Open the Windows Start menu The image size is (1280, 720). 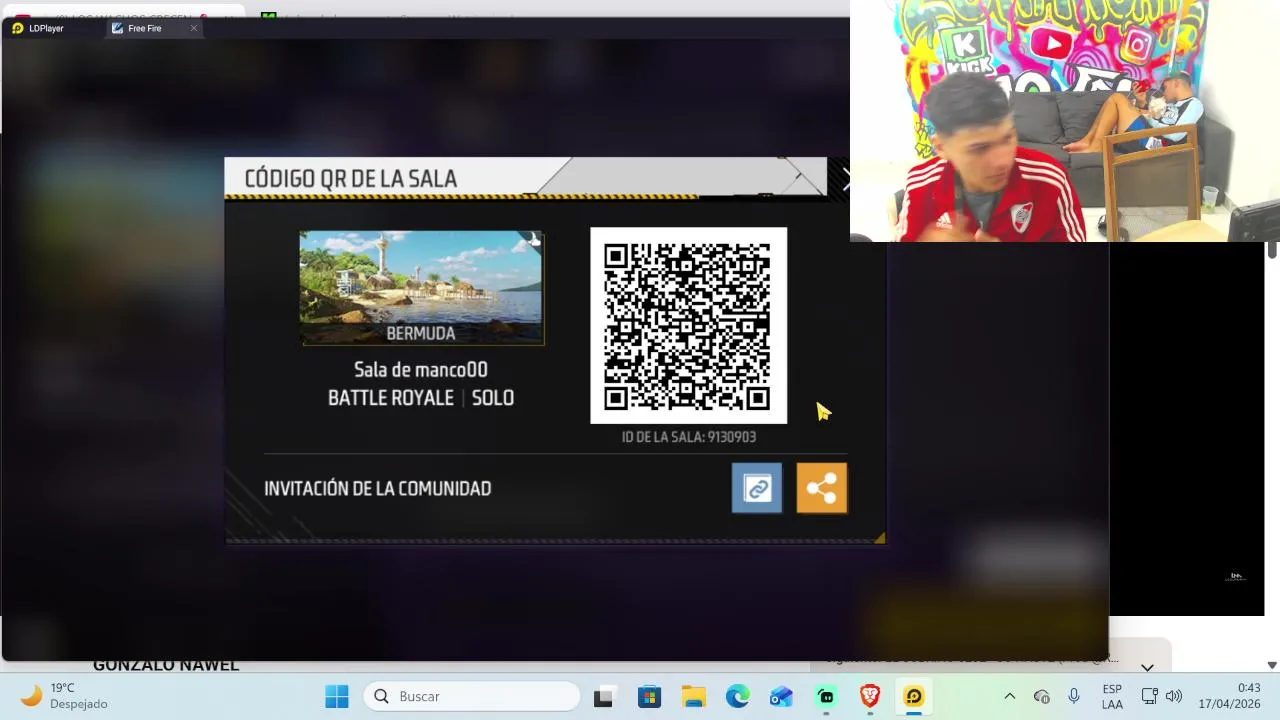337,696
